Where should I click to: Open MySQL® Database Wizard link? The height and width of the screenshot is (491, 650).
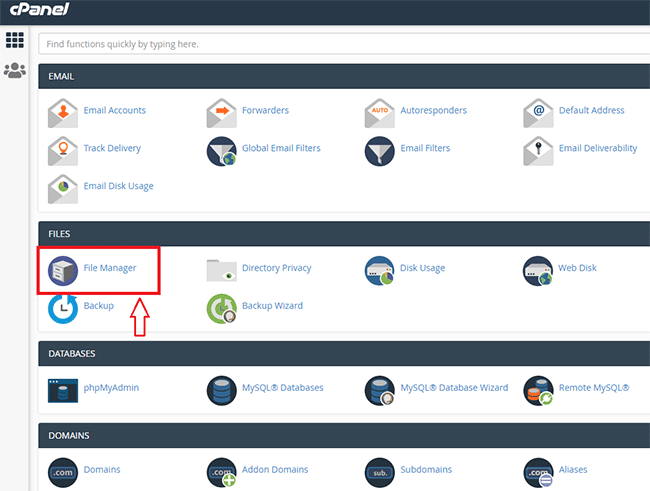coord(454,388)
